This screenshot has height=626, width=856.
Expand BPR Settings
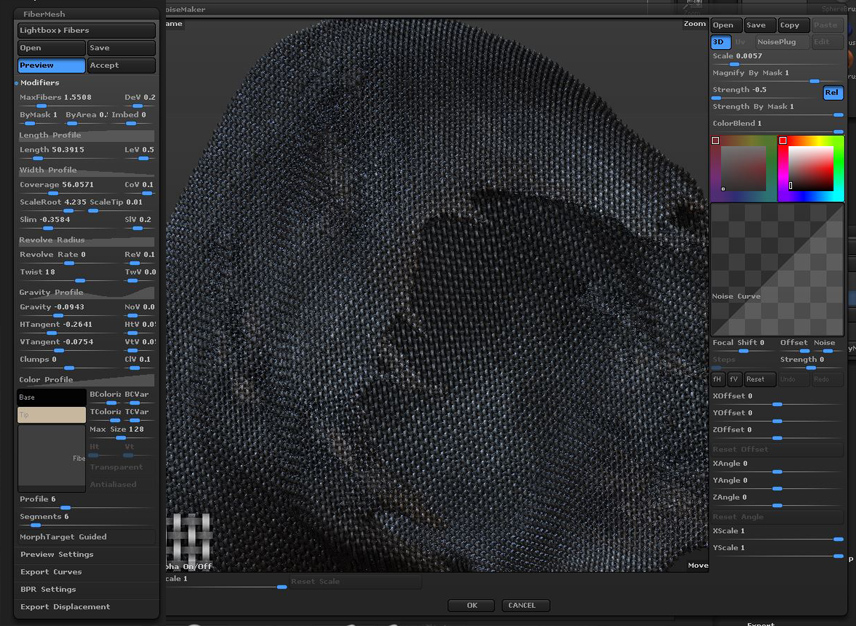[48, 589]
